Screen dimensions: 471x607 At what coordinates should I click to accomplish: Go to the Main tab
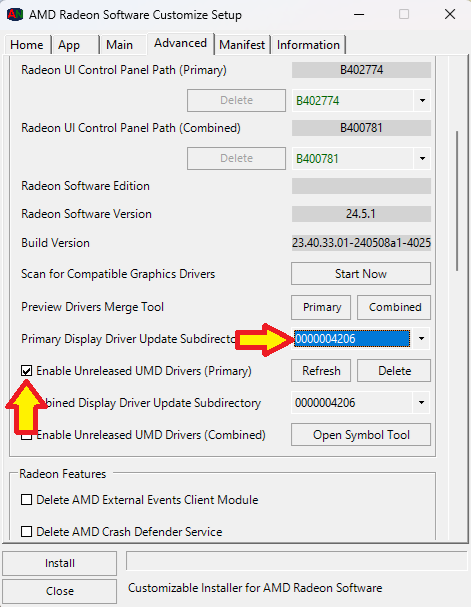[122, 45]
